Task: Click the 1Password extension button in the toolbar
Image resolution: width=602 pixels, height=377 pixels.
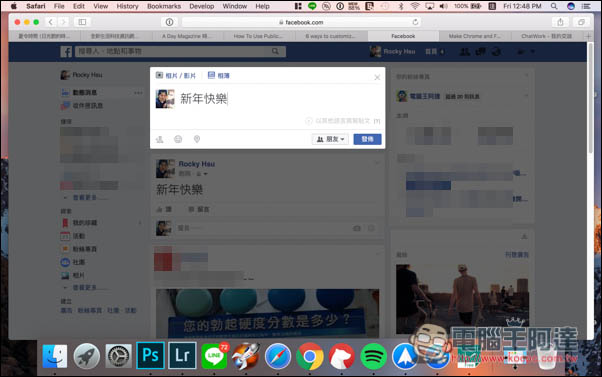Action: coord(169,22)
